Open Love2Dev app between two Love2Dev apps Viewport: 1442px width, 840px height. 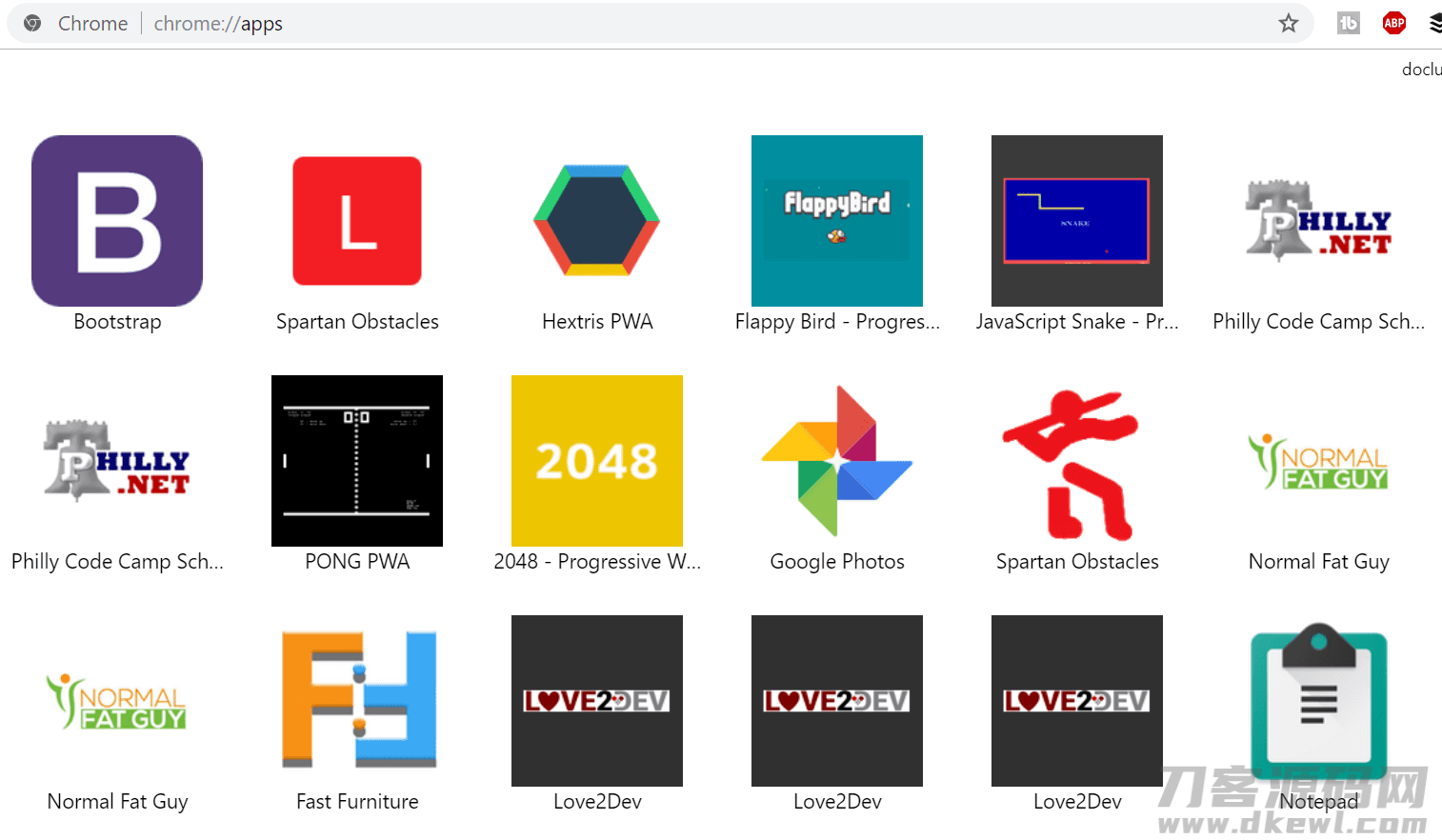[837, 701]
